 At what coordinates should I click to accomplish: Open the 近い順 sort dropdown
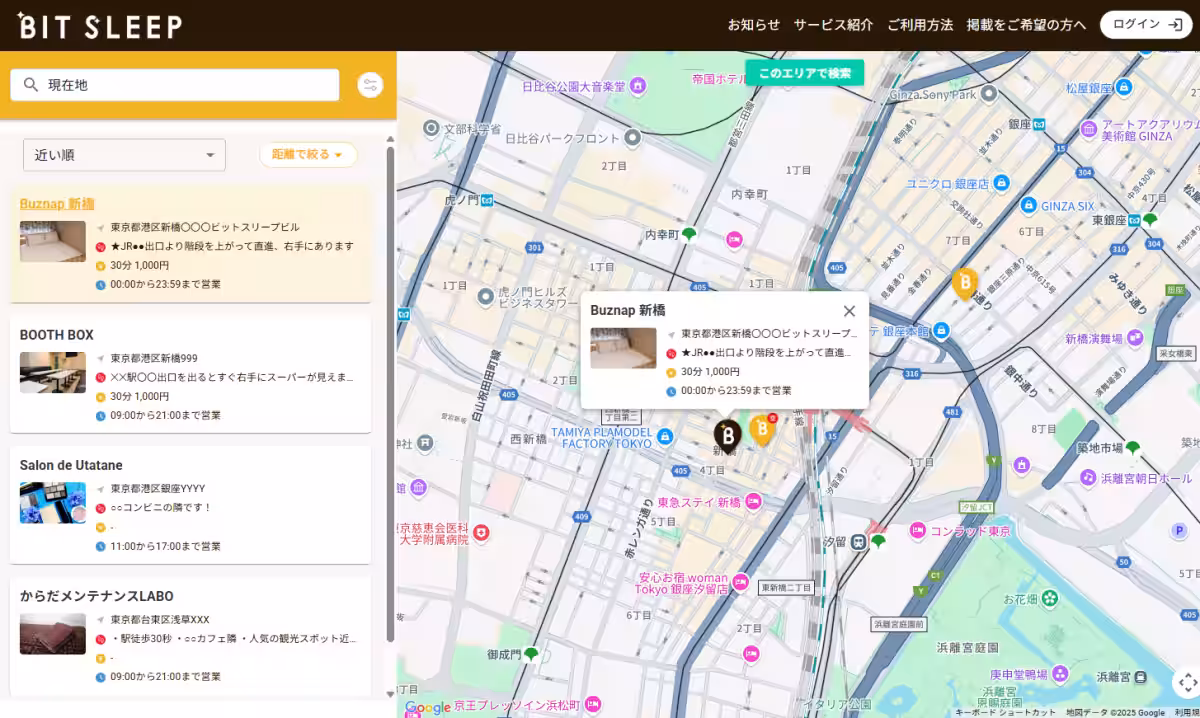point(124,155)
